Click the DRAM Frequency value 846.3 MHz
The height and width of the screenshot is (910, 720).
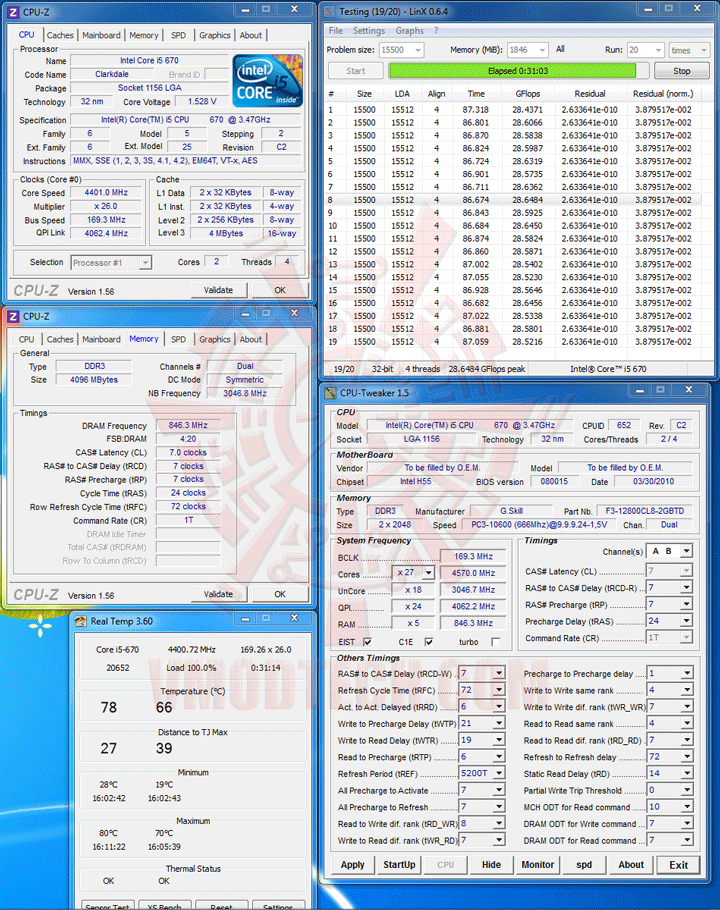coord(188,425)
